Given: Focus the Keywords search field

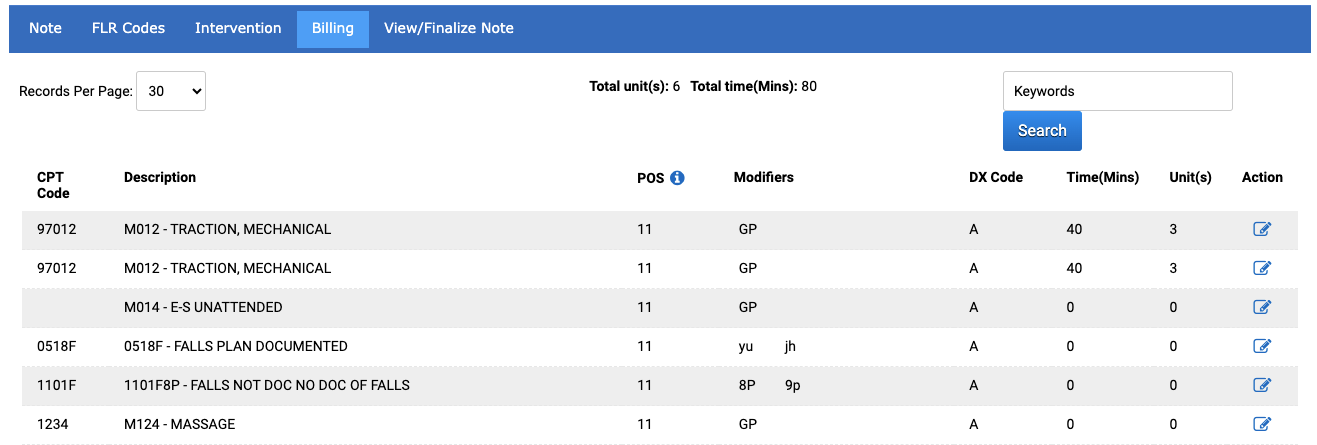Looking at the screenshot, I should pyautogui.click(x=1118, y=91).
